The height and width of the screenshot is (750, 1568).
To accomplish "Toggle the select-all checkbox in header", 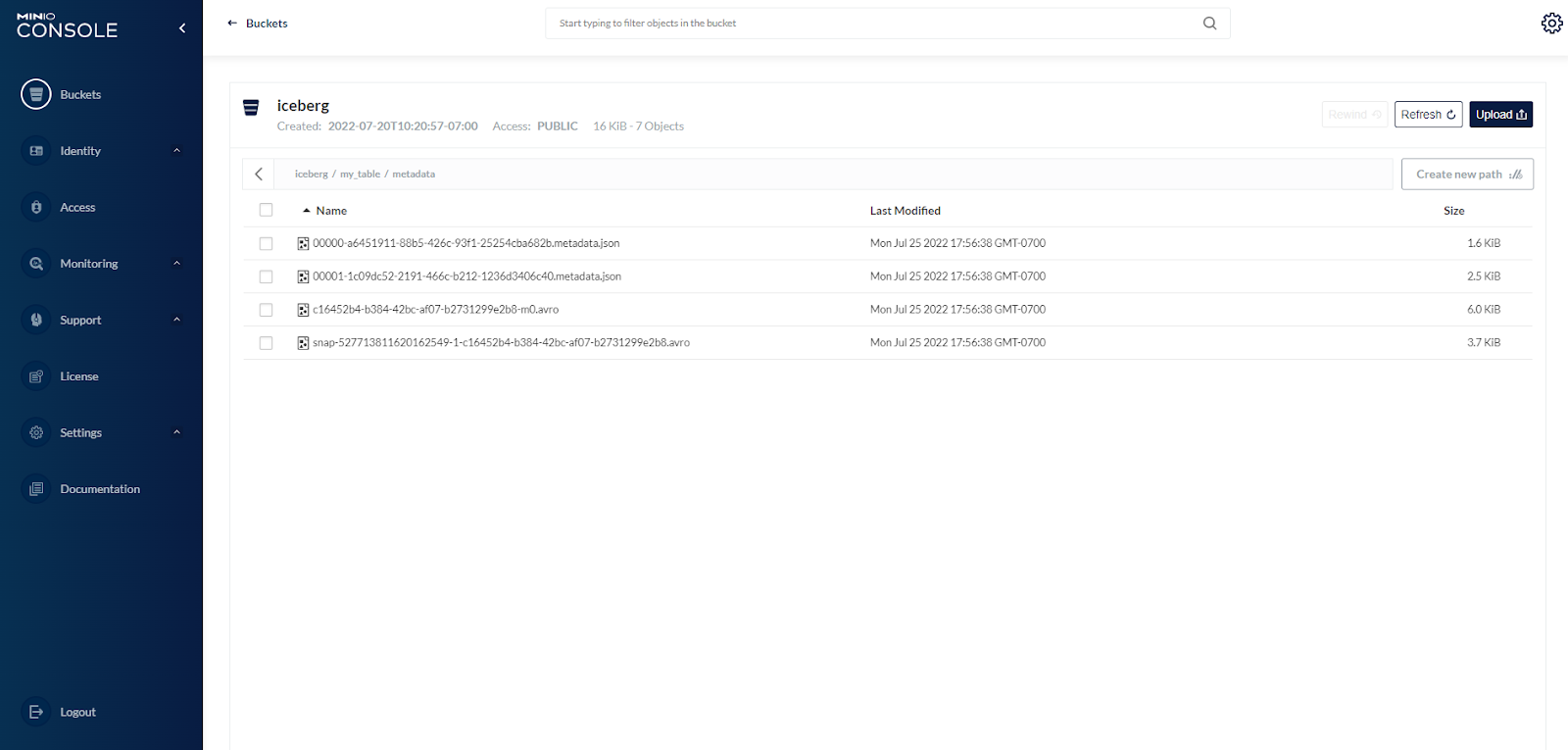I will [x=266, y=210].
